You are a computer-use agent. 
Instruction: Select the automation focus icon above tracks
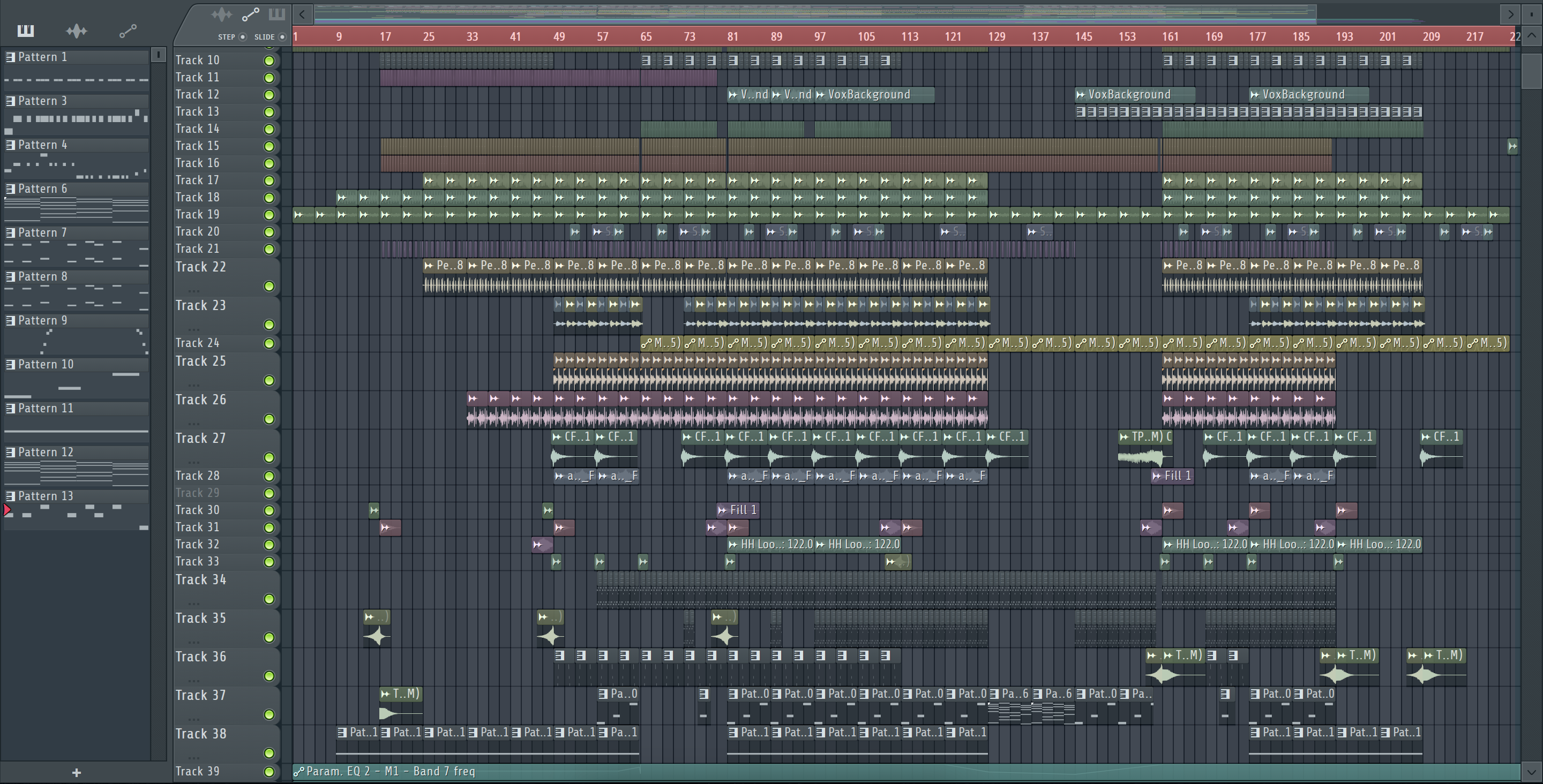coord(250,14)
